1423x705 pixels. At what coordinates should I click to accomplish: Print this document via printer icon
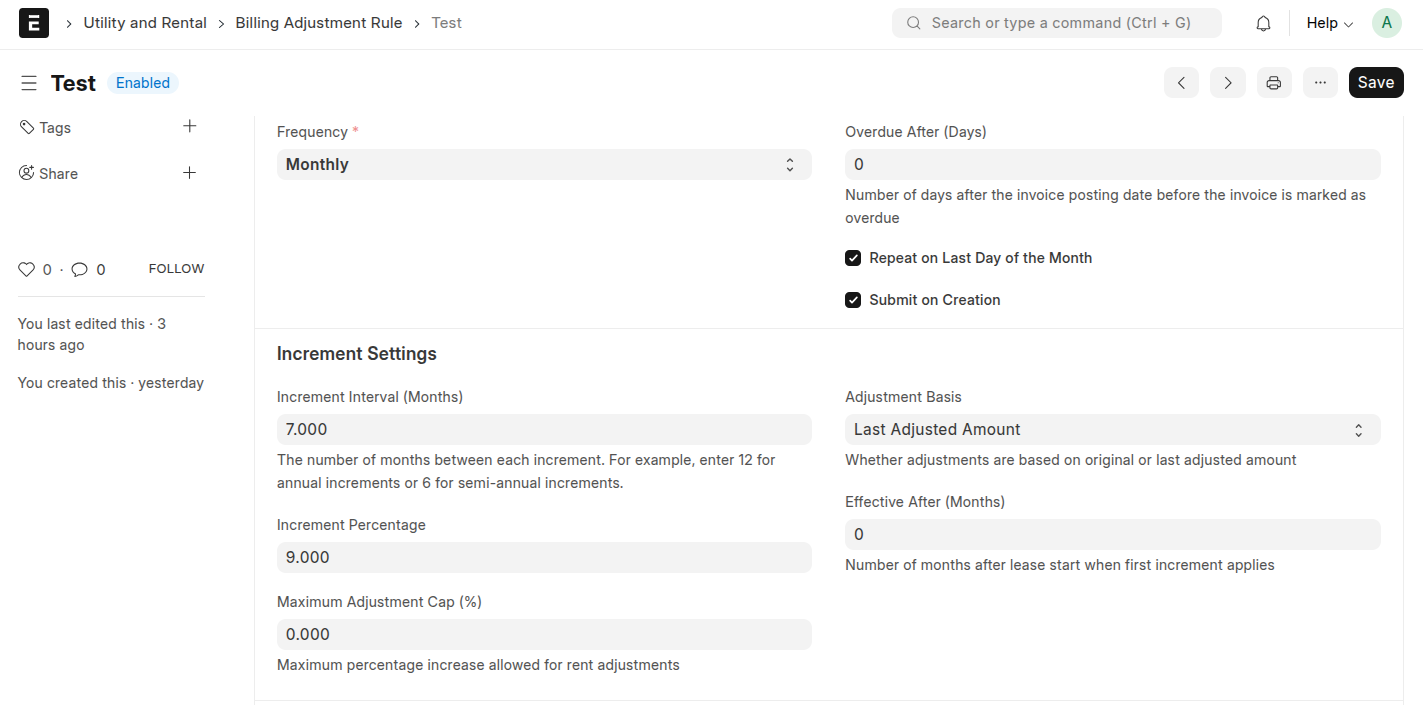point(1273,83)
